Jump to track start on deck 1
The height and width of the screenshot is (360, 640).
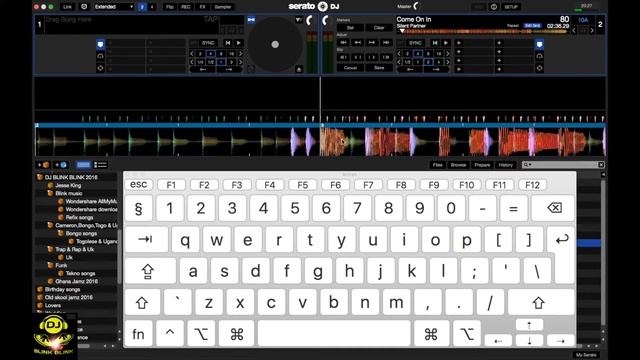pos(228,43)
